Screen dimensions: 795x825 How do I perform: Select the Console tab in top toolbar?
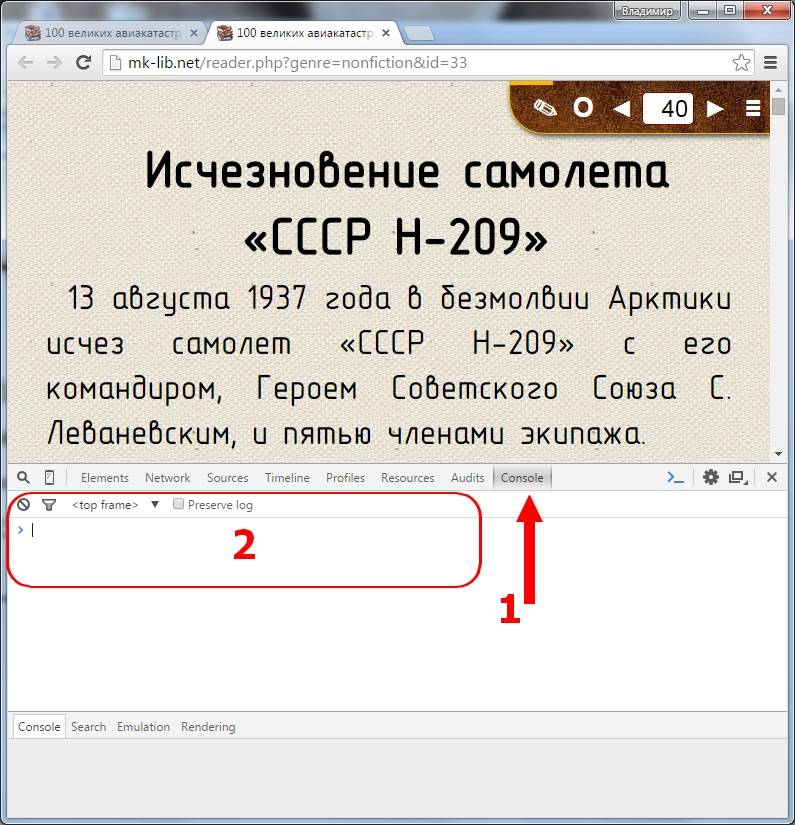[522, 478]
